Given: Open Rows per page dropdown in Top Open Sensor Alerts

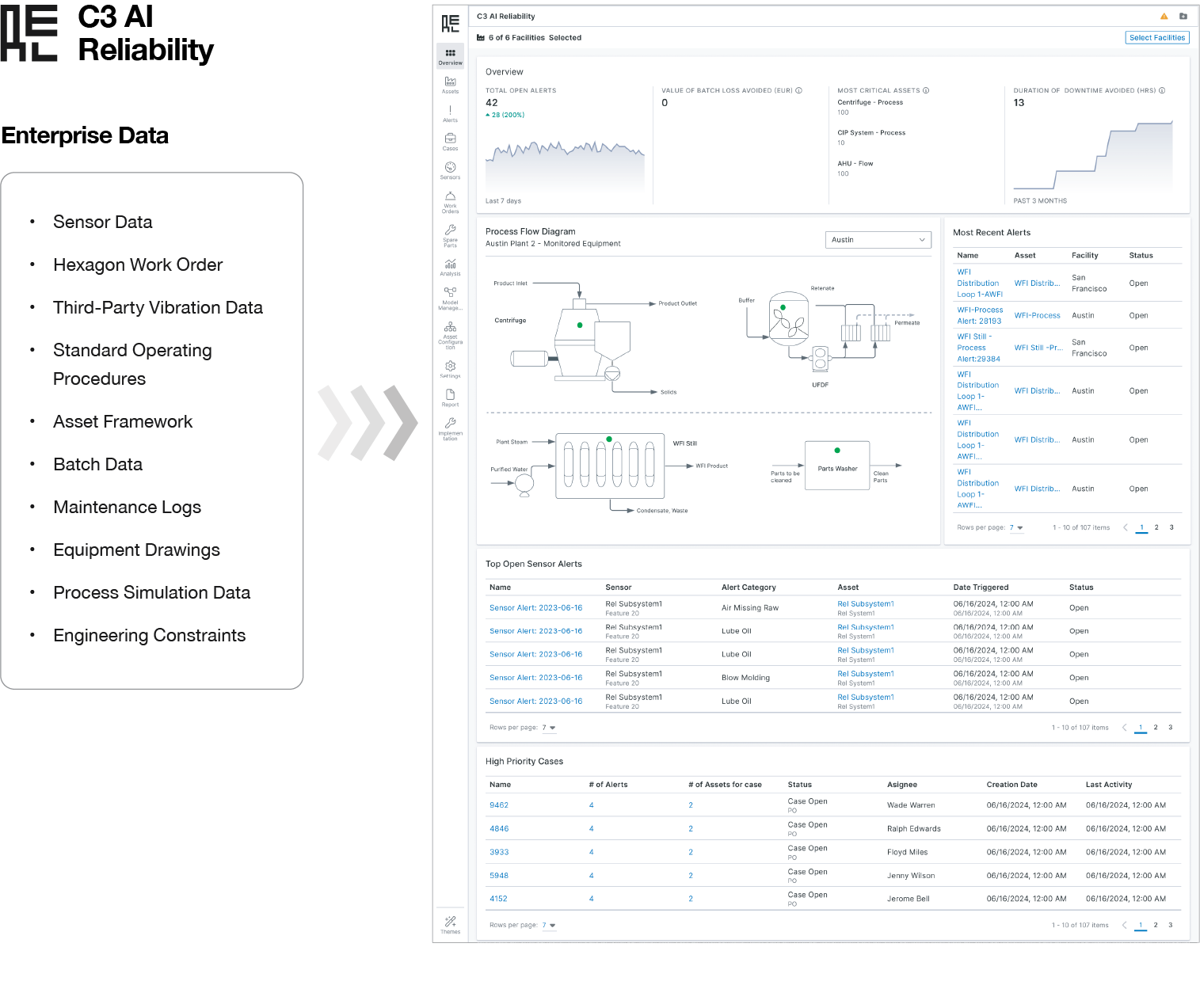Looking at the screenshot, I should click(548, 728).
